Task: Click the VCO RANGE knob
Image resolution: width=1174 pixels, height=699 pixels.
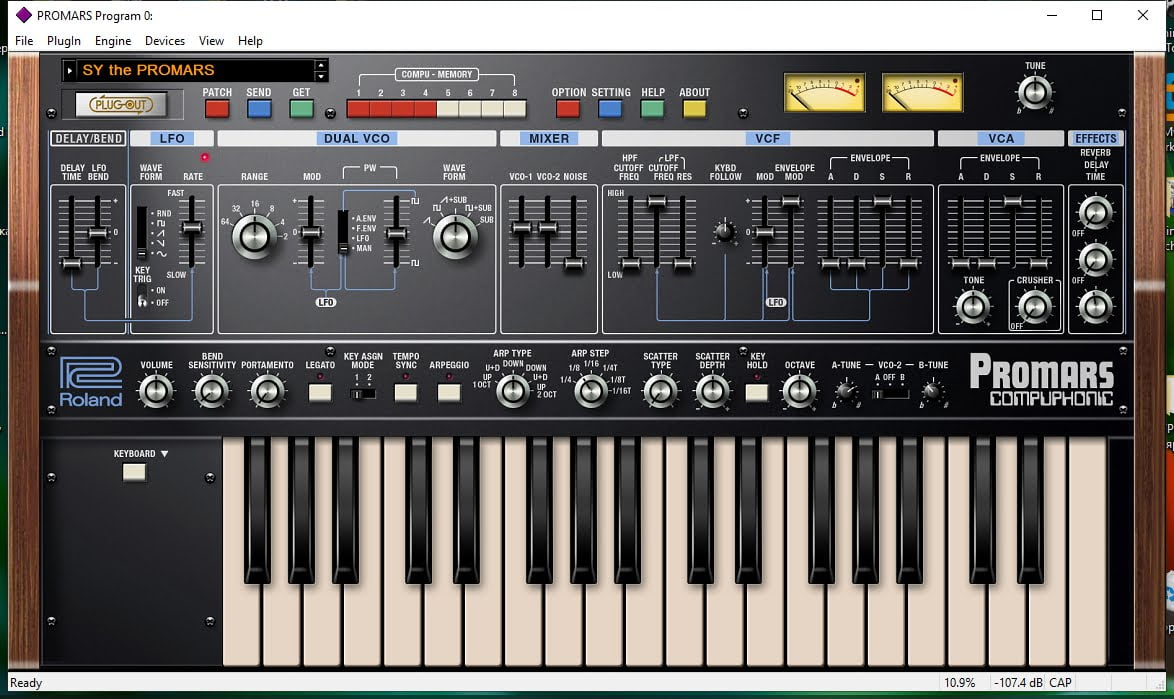Action: [254, 236]
